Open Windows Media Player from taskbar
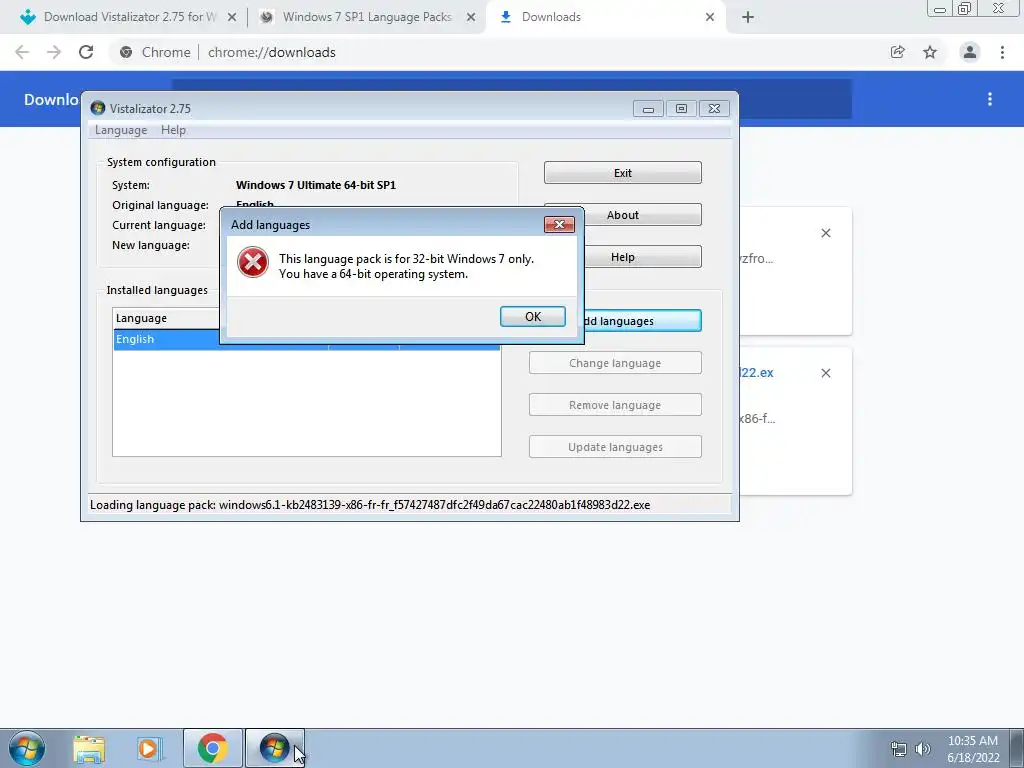The width and height of the screenshot is (1024, 768). pyautogui.click(x=150, y=749)
